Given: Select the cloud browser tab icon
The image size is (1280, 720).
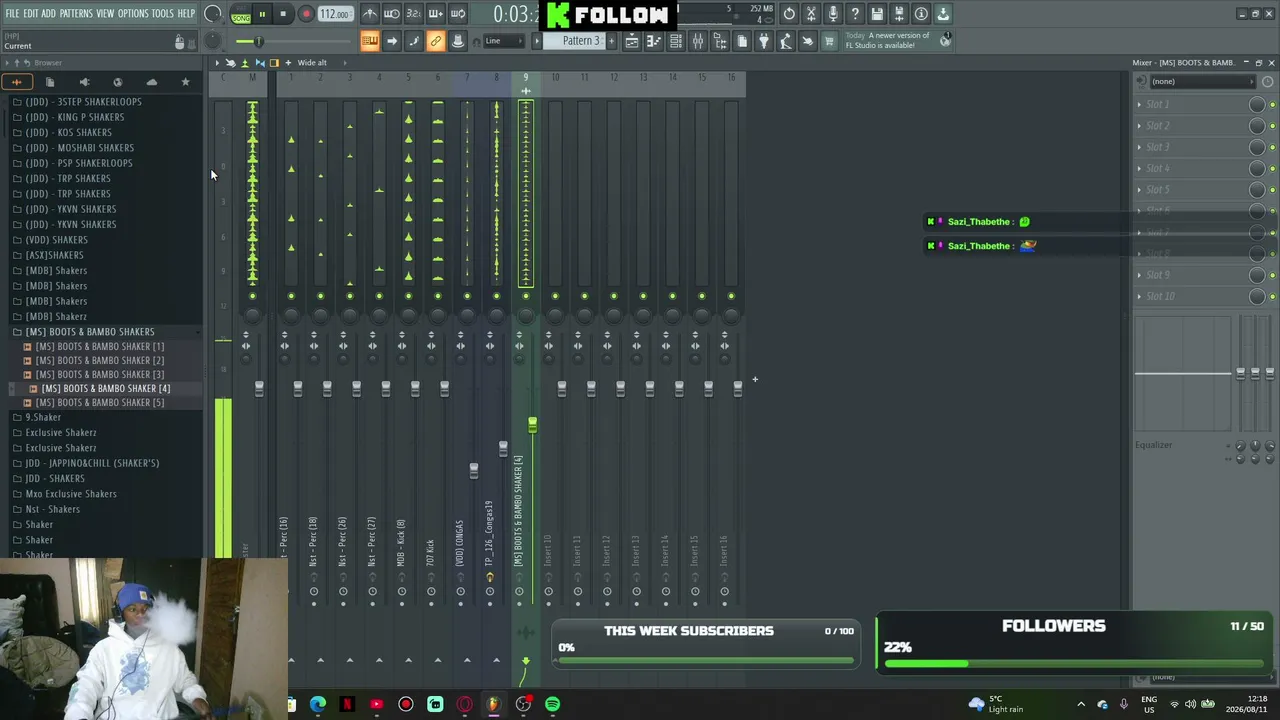Looking at the screenshot, I should pyautogui.click(x=151, y=82).
